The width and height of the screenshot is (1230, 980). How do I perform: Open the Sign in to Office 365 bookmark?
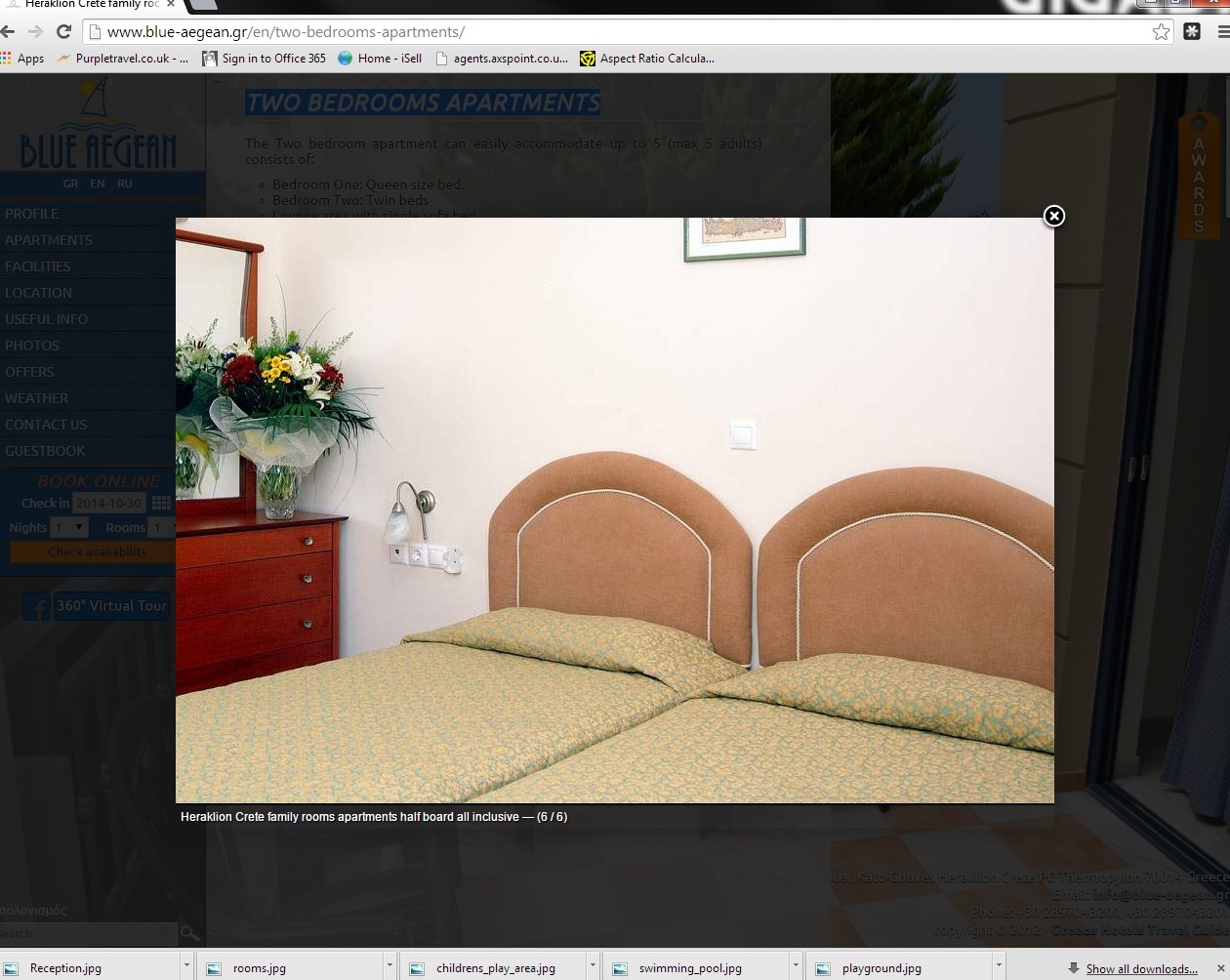264,59
